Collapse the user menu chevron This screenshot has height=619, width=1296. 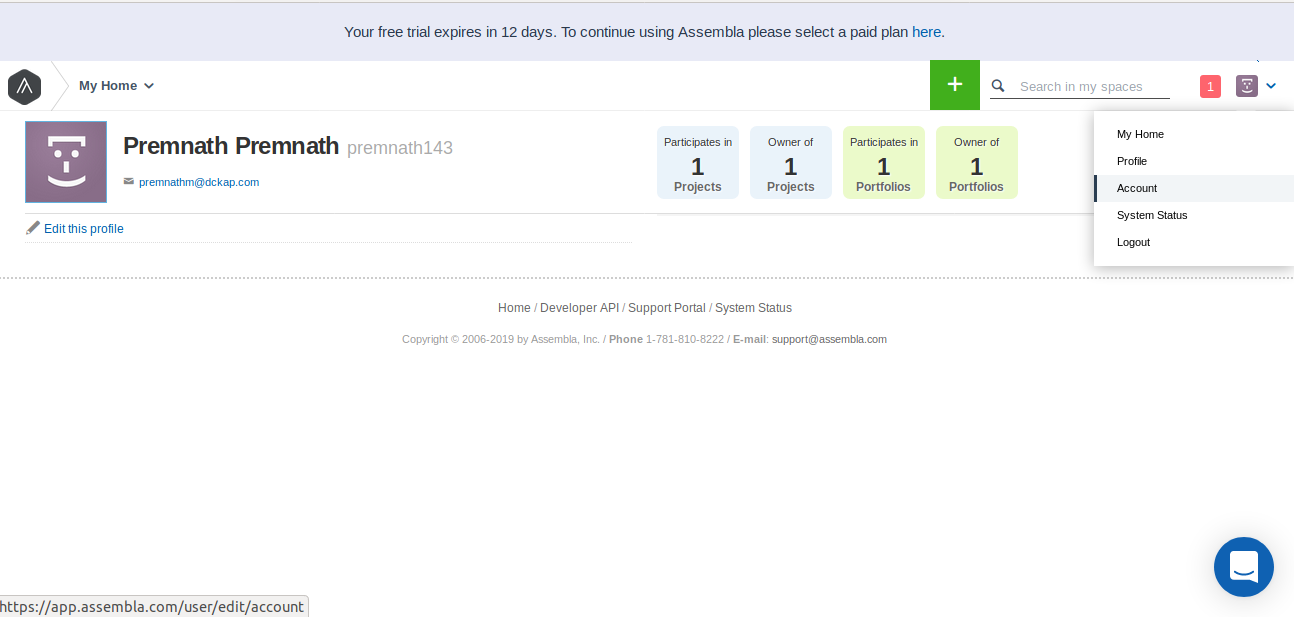click(1270, 86)
